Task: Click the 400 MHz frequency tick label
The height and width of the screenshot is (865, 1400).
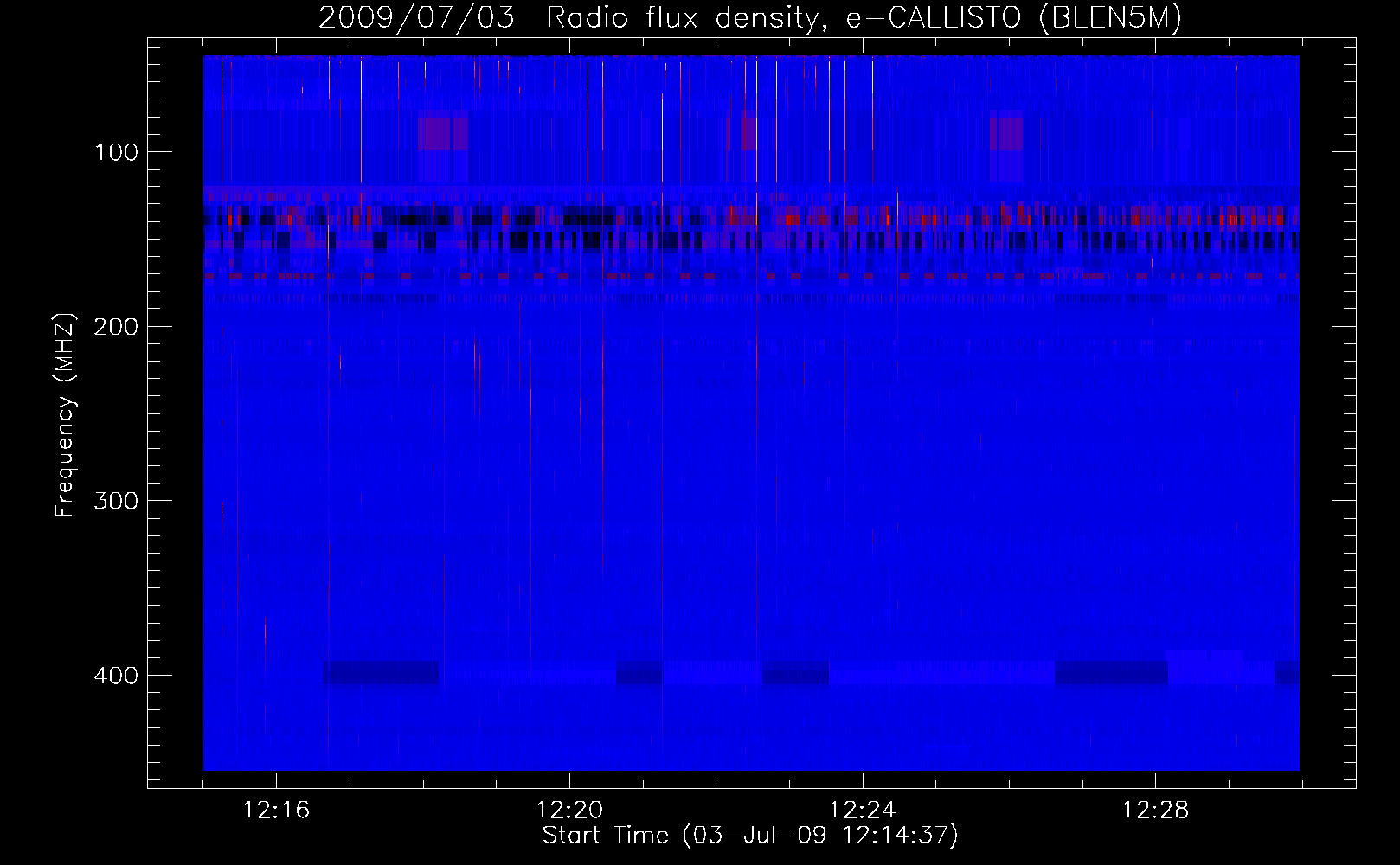Action: pos(116,676)
